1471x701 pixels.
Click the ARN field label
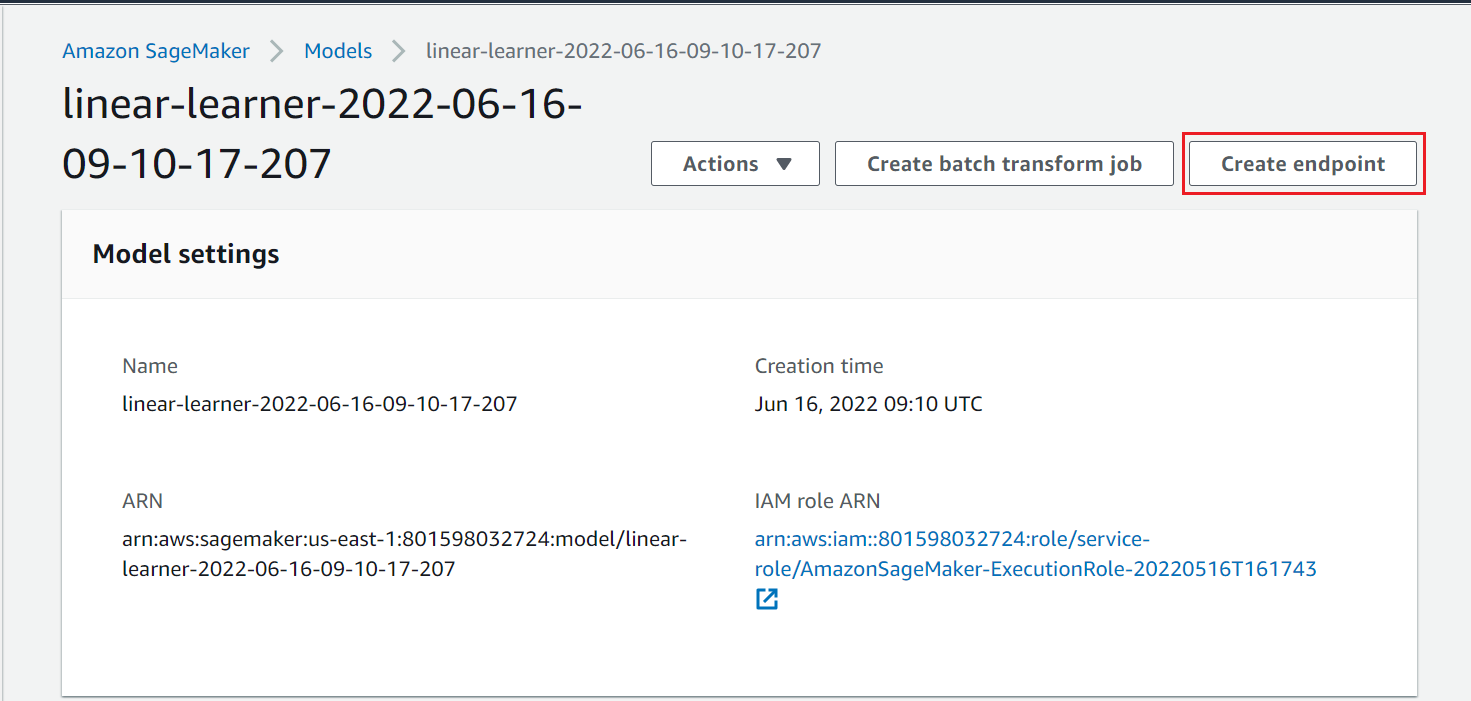click(x=142, y=501)
